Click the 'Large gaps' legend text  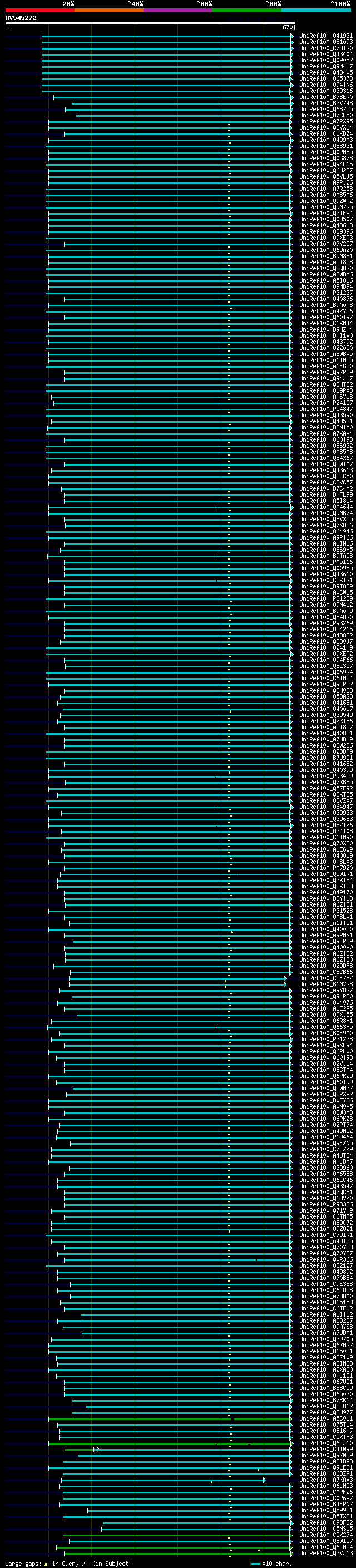click(x=24, y=1564)
